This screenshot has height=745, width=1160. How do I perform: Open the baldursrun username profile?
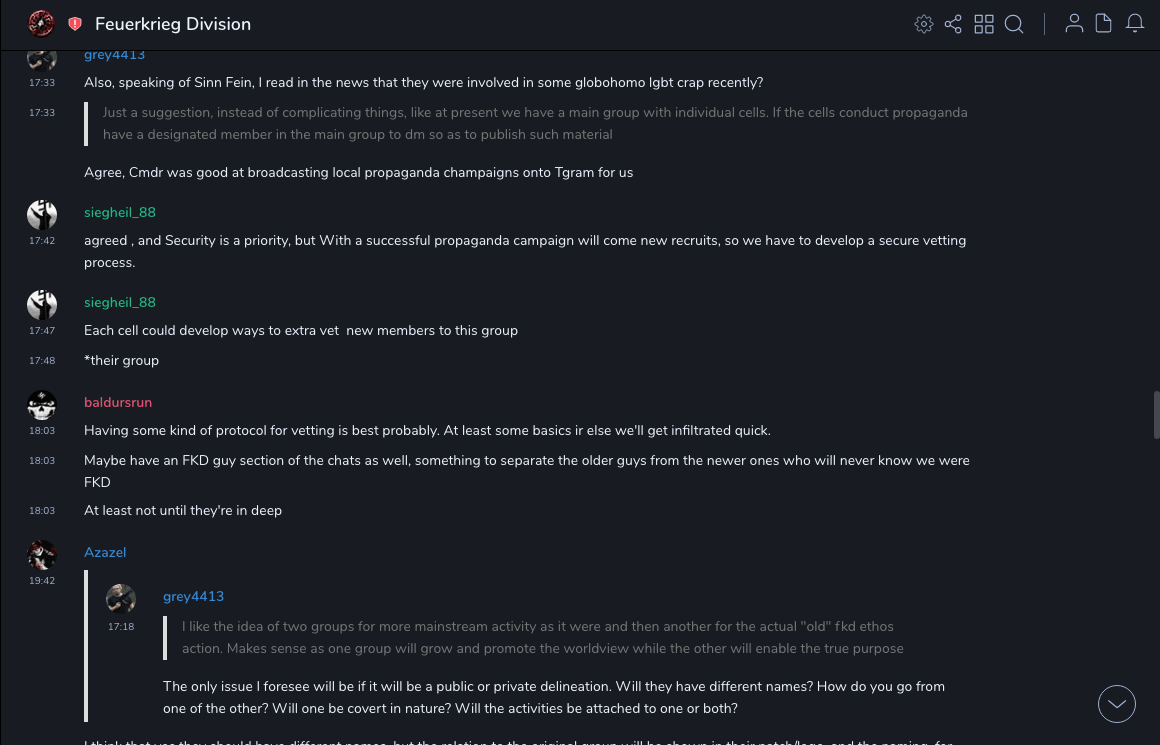118,402
